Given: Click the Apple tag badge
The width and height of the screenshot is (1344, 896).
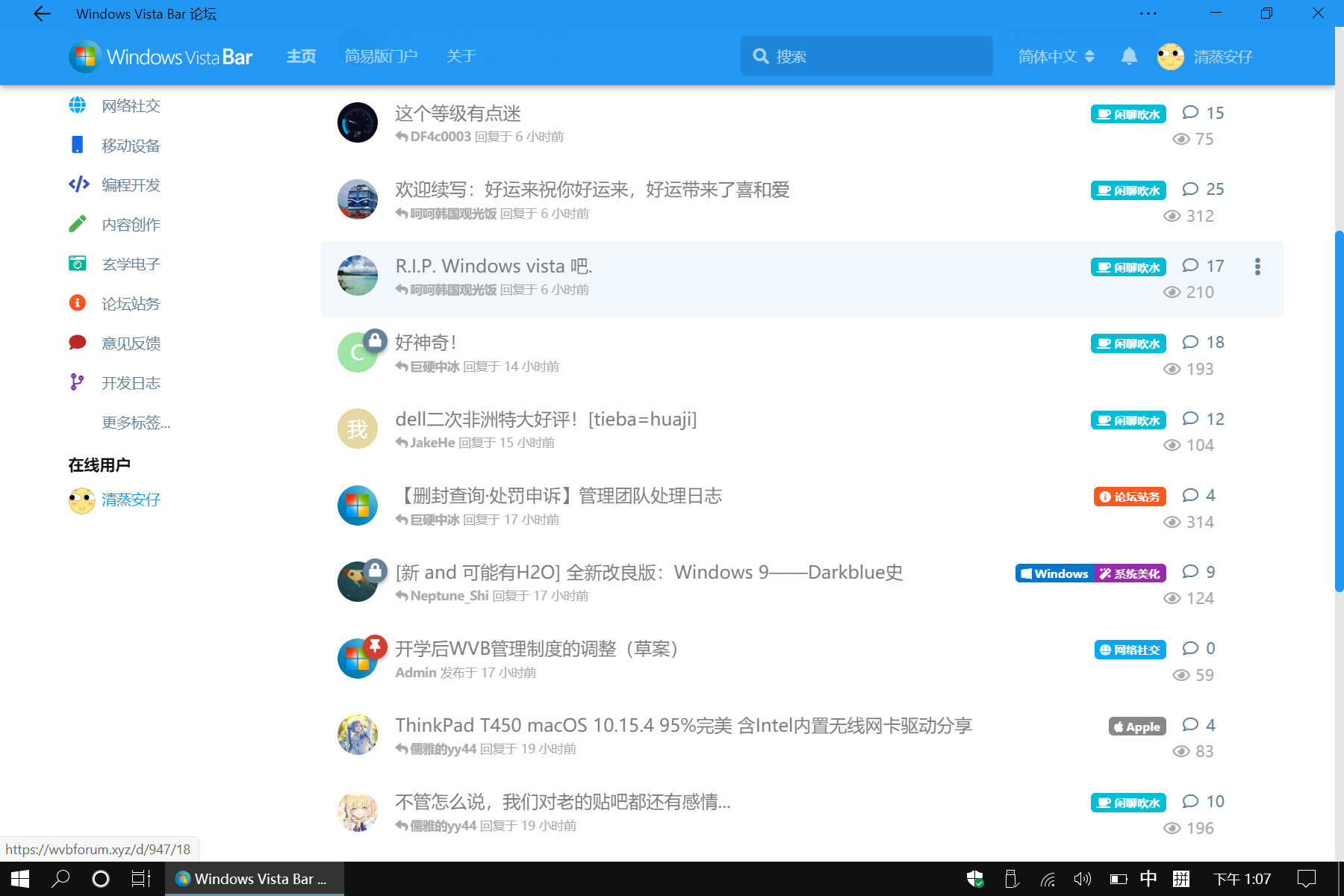Looking at the screenshot, I should coord(1137,727).
